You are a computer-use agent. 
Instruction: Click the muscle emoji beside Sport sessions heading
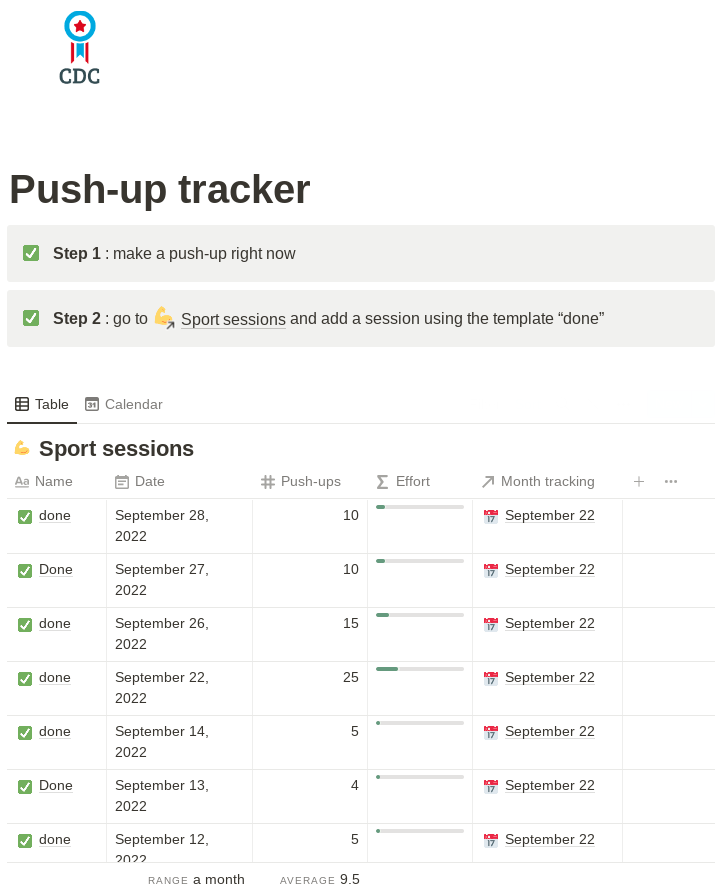pyautogui.click(x=22, y=448)
